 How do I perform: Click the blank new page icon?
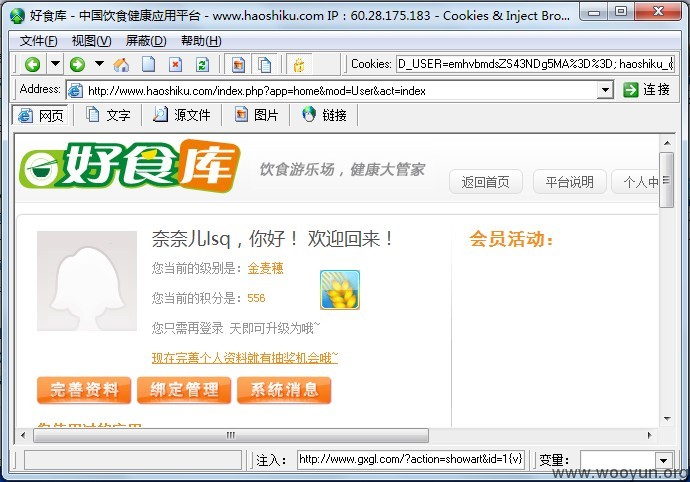(x=148, y=64)
